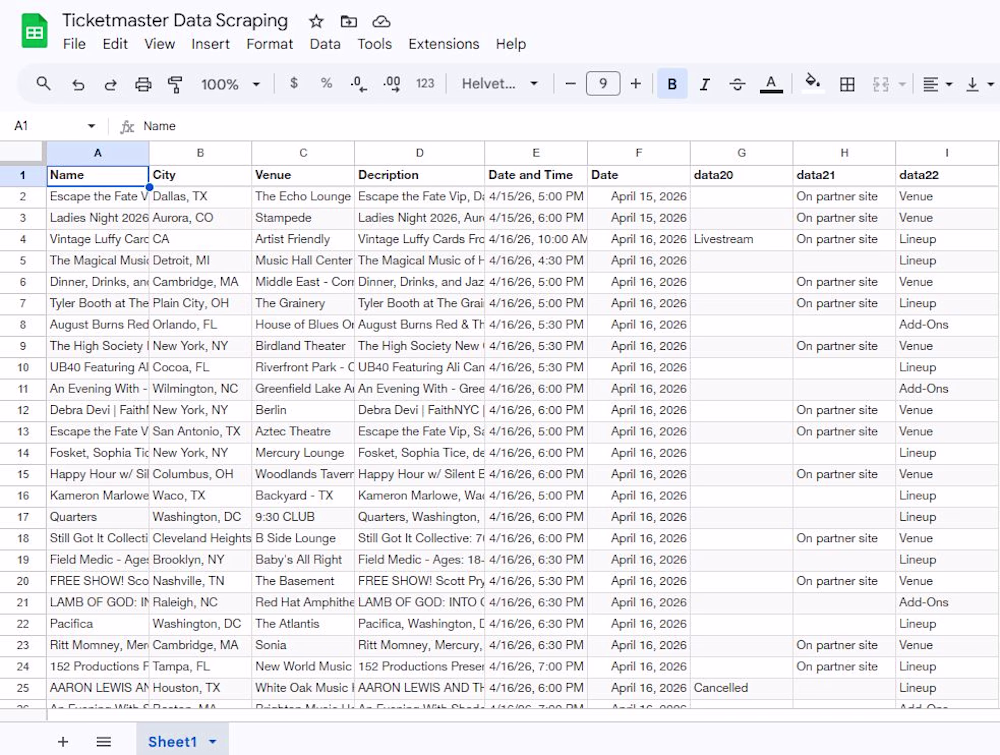
Task: Open the search menus magnifier
Action: tap(43, 84)
